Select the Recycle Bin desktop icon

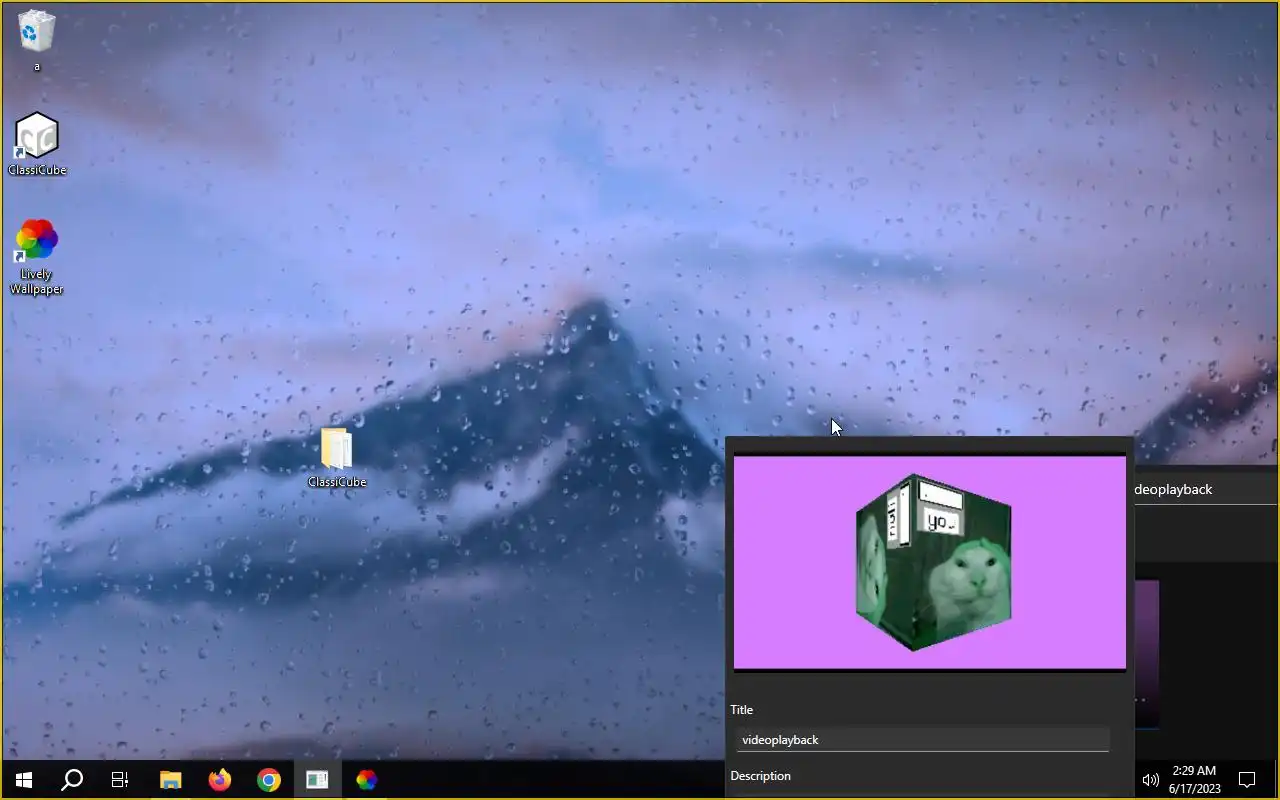pyautogui.click(x=37, y=40)
